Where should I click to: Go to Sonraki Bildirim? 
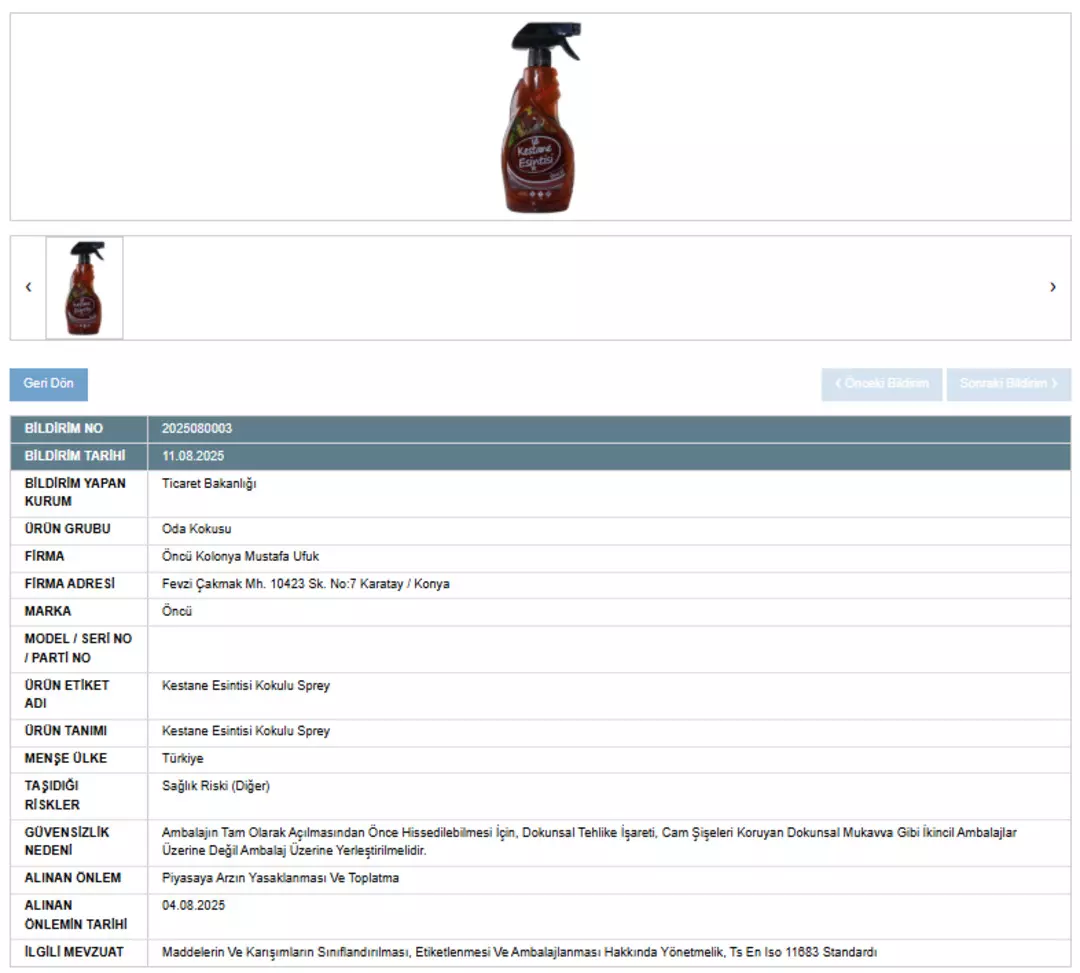click(x=1008, y=384)
